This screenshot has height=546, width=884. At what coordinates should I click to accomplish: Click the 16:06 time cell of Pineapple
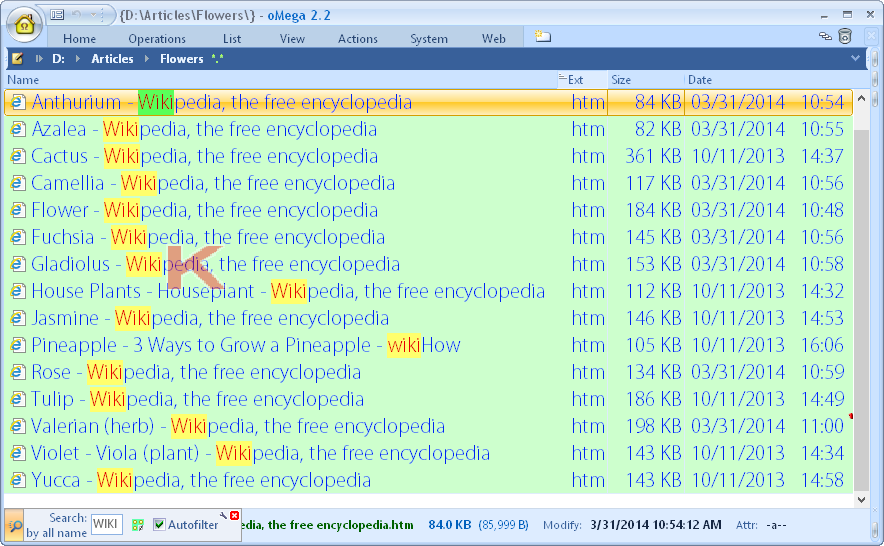coord(822,345)
